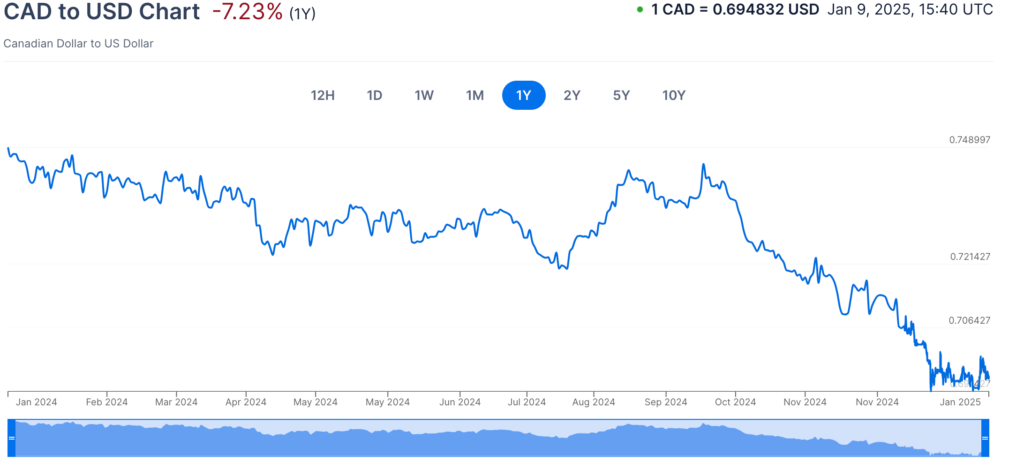The height and width of the screenshot is (471, 1024).
Task: Show the 5Y chart range
Action: (621, 95)
